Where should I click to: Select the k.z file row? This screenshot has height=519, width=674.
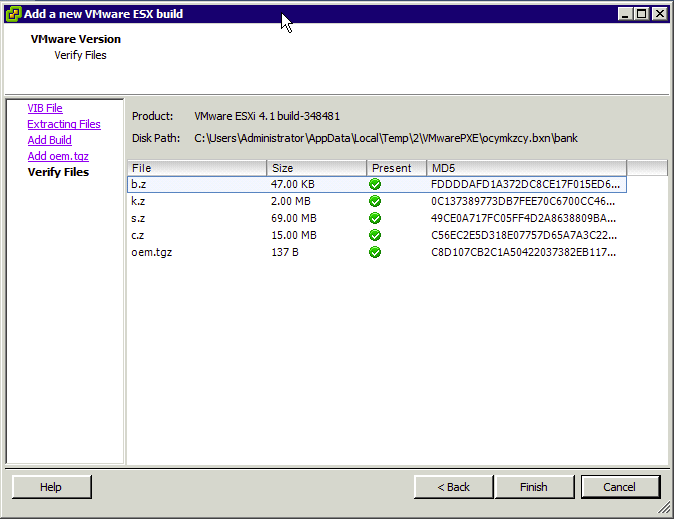coord(377,201)
